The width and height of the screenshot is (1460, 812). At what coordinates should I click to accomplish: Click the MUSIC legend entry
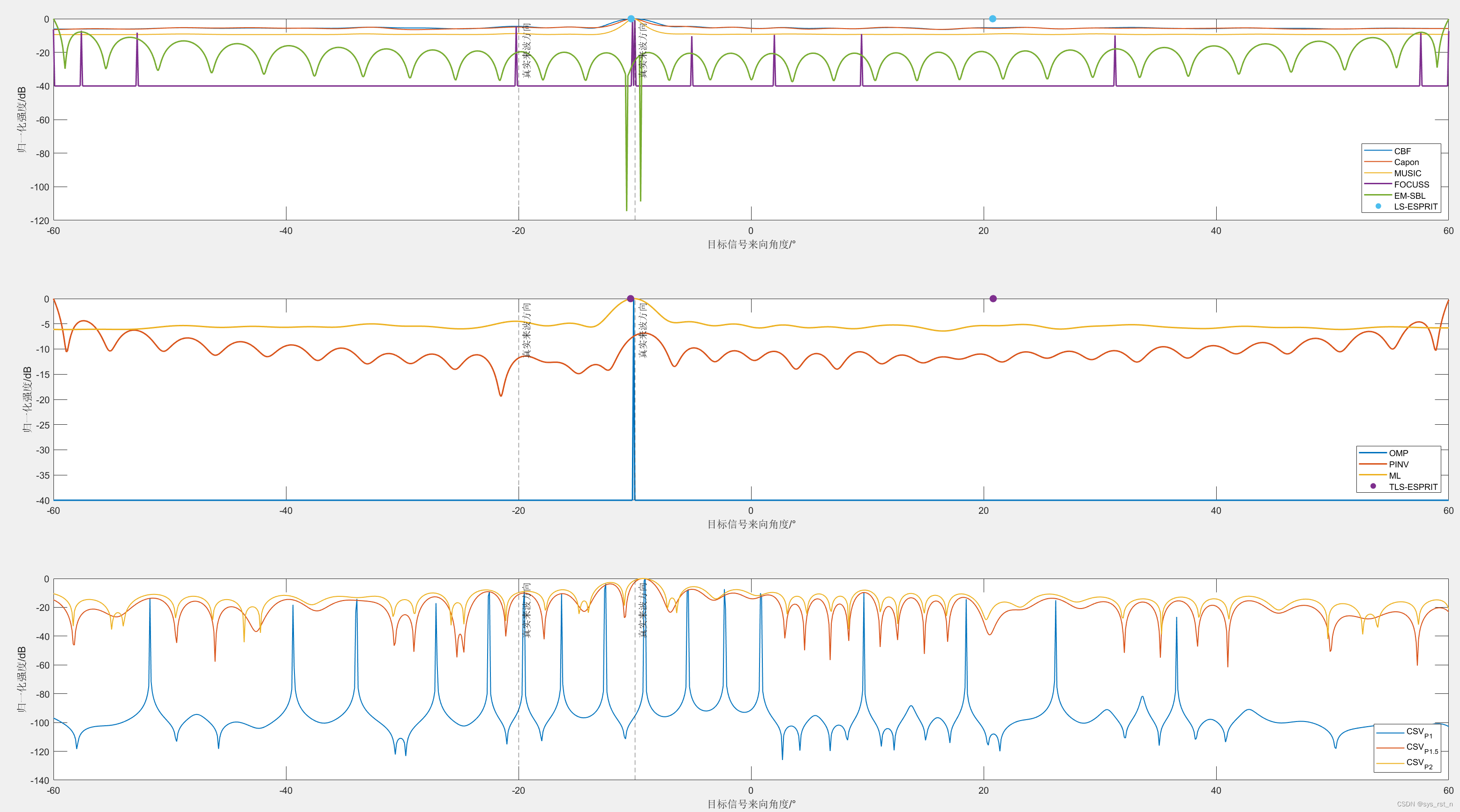1407,173
